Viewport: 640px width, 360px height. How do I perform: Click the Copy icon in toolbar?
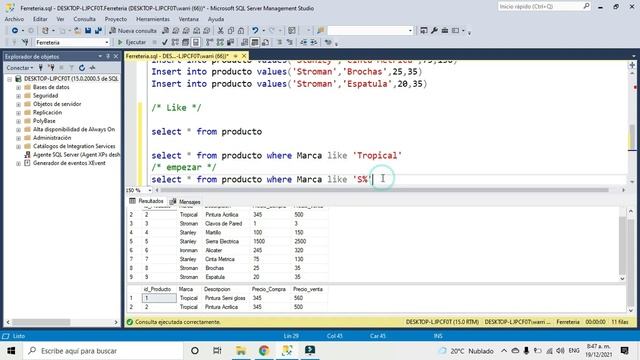(231, 31)
